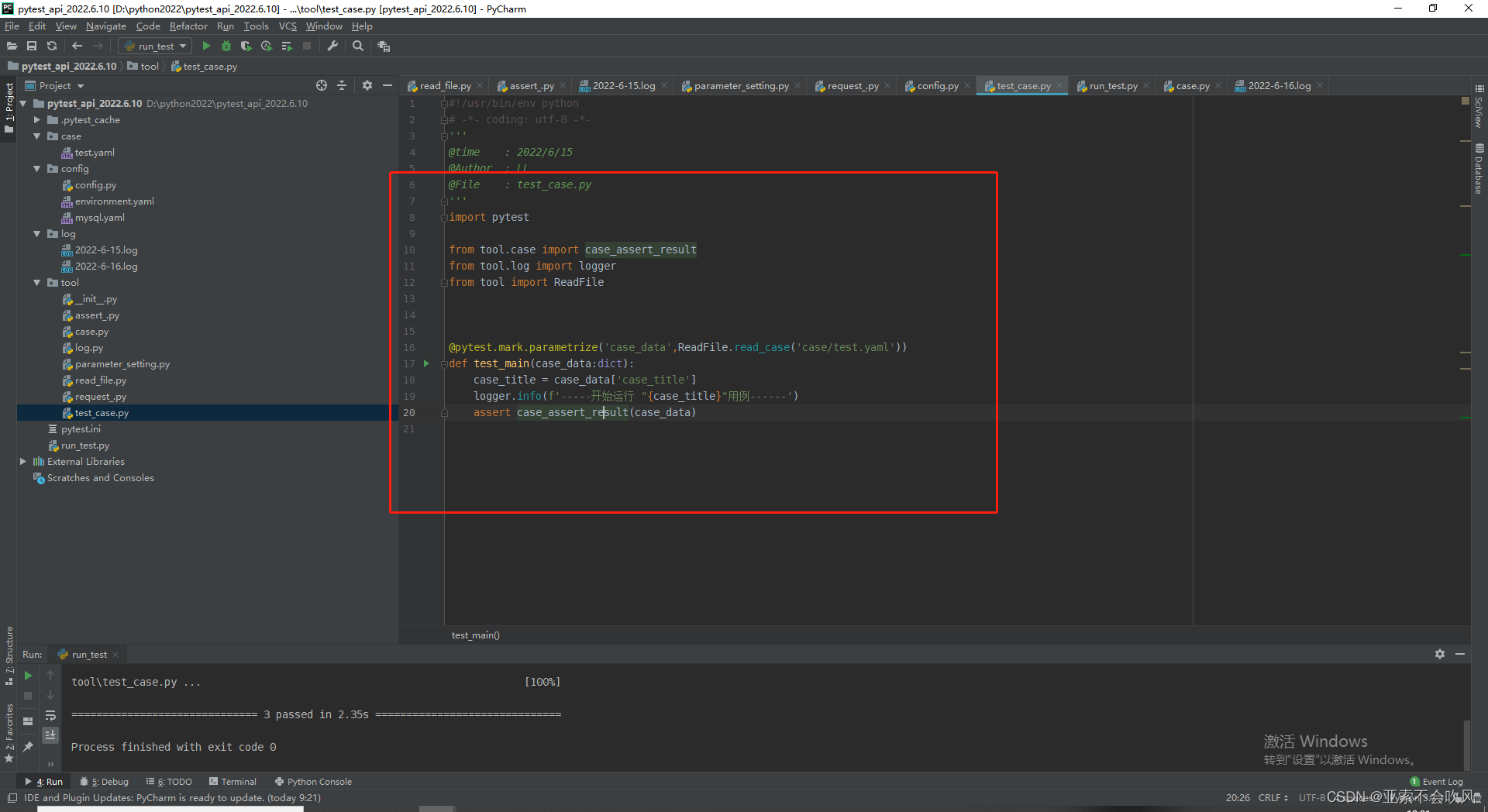Hide the Run panel with minus icon
The image size is (1488, 812).
(1460, 654)
